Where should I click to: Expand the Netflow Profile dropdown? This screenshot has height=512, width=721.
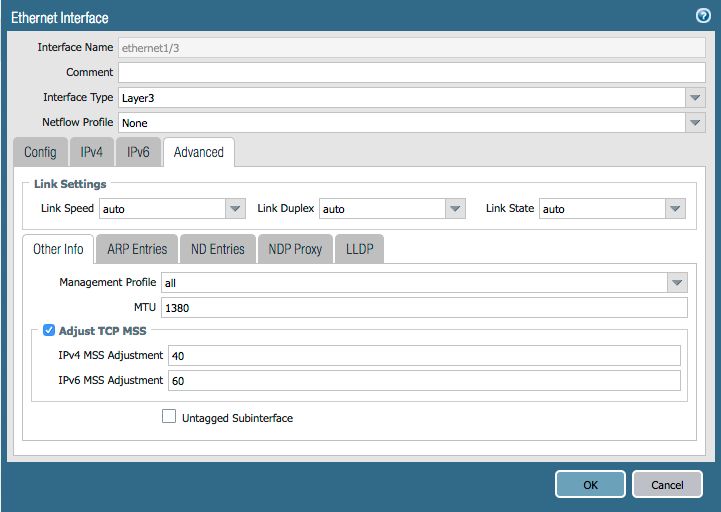696,123
